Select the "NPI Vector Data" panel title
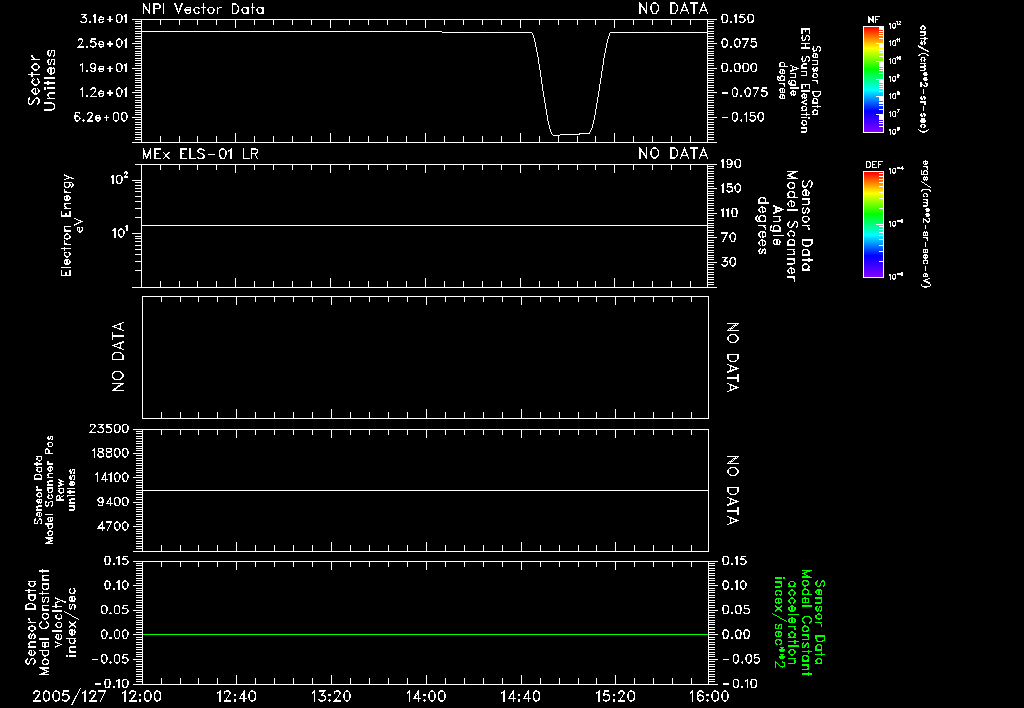1024x708 pixels. pos(203,9)
